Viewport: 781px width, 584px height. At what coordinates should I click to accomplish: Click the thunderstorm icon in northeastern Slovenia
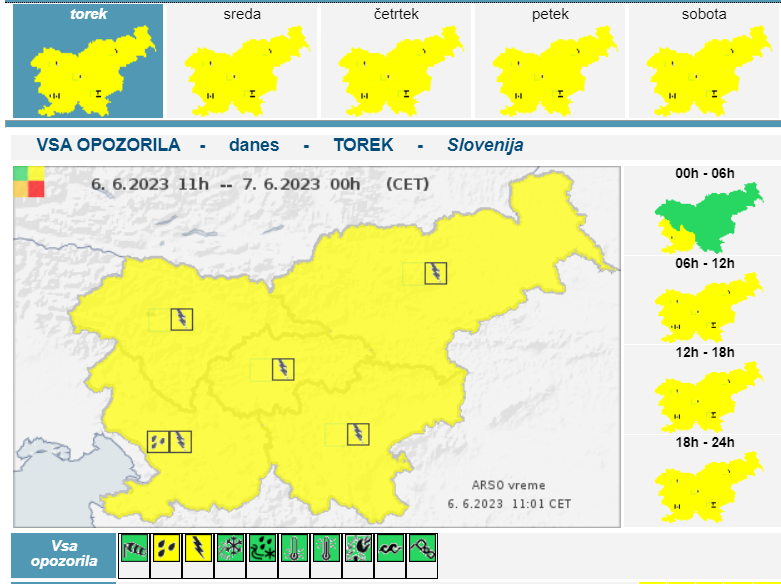pos(435,273)
